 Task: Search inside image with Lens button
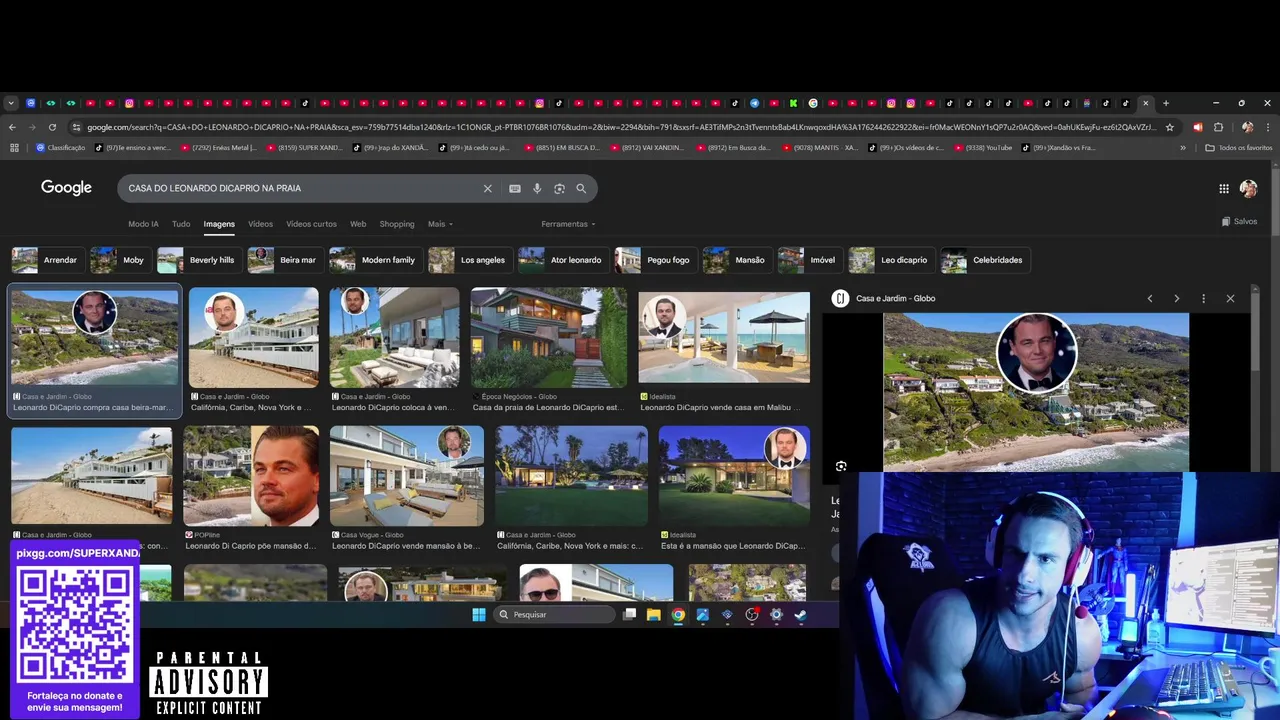pos(841,466)
